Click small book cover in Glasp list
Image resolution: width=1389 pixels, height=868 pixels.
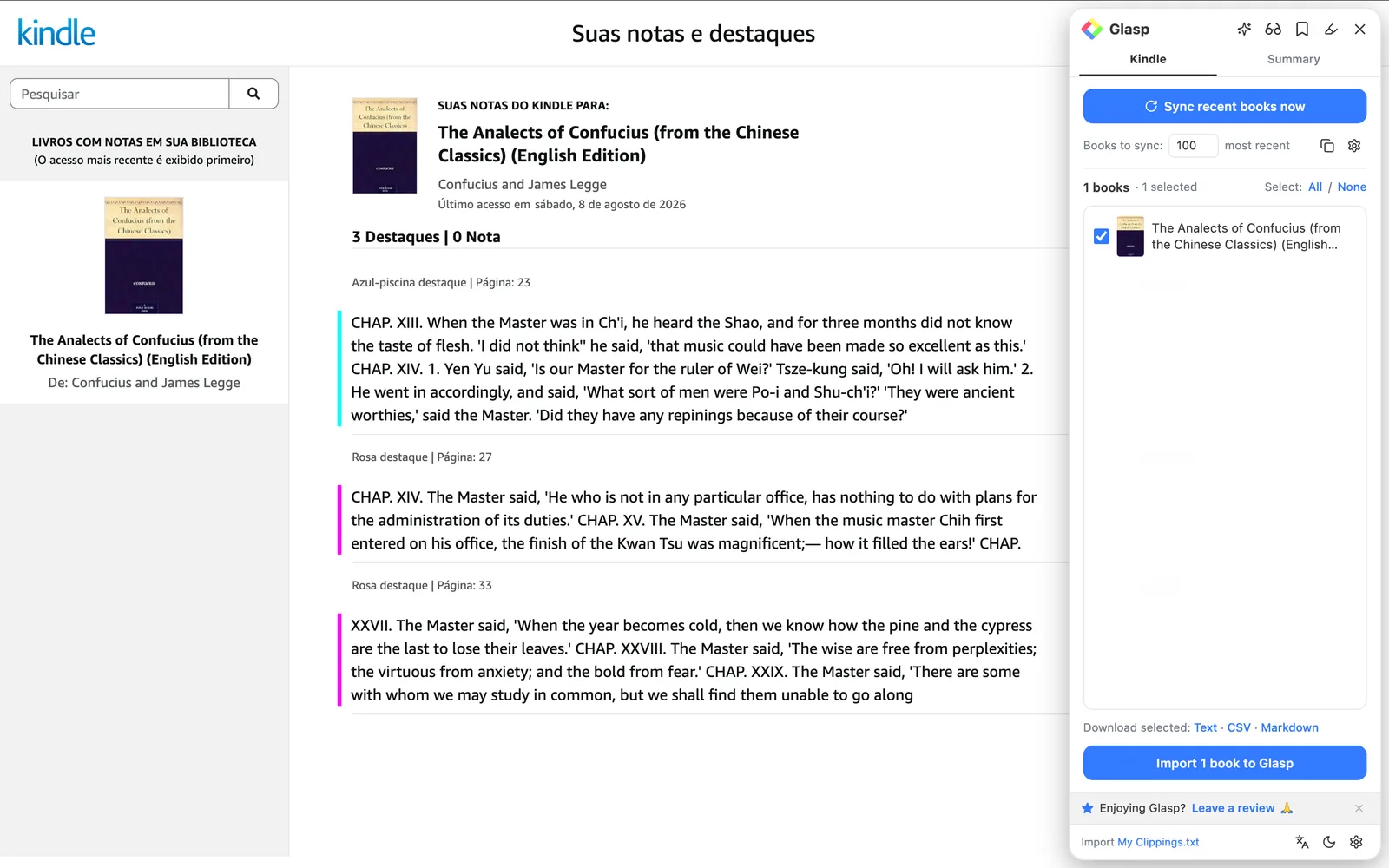pyautogui.click(x=1130, y=236)
